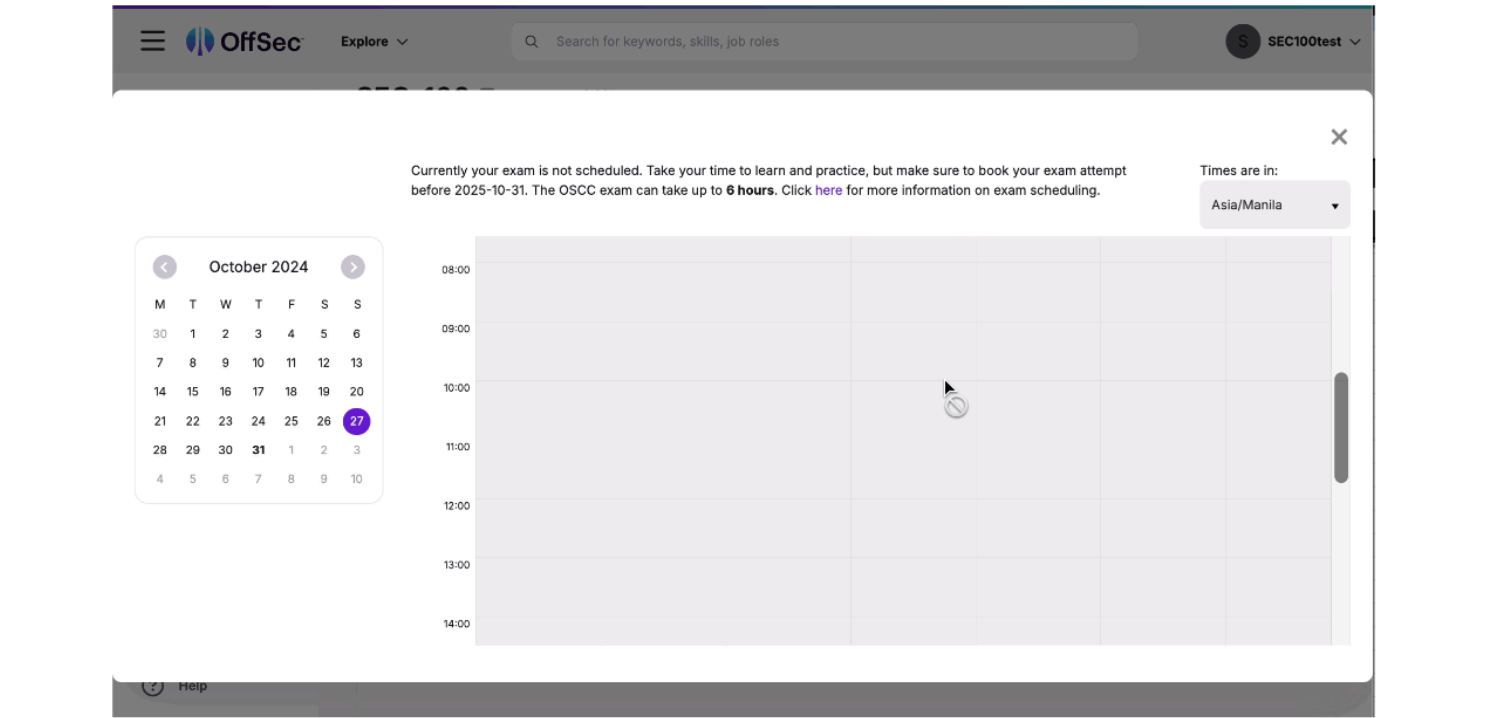Pick October 15 on the calendar
Screen dimensions: 1508x718
point(193,392)
